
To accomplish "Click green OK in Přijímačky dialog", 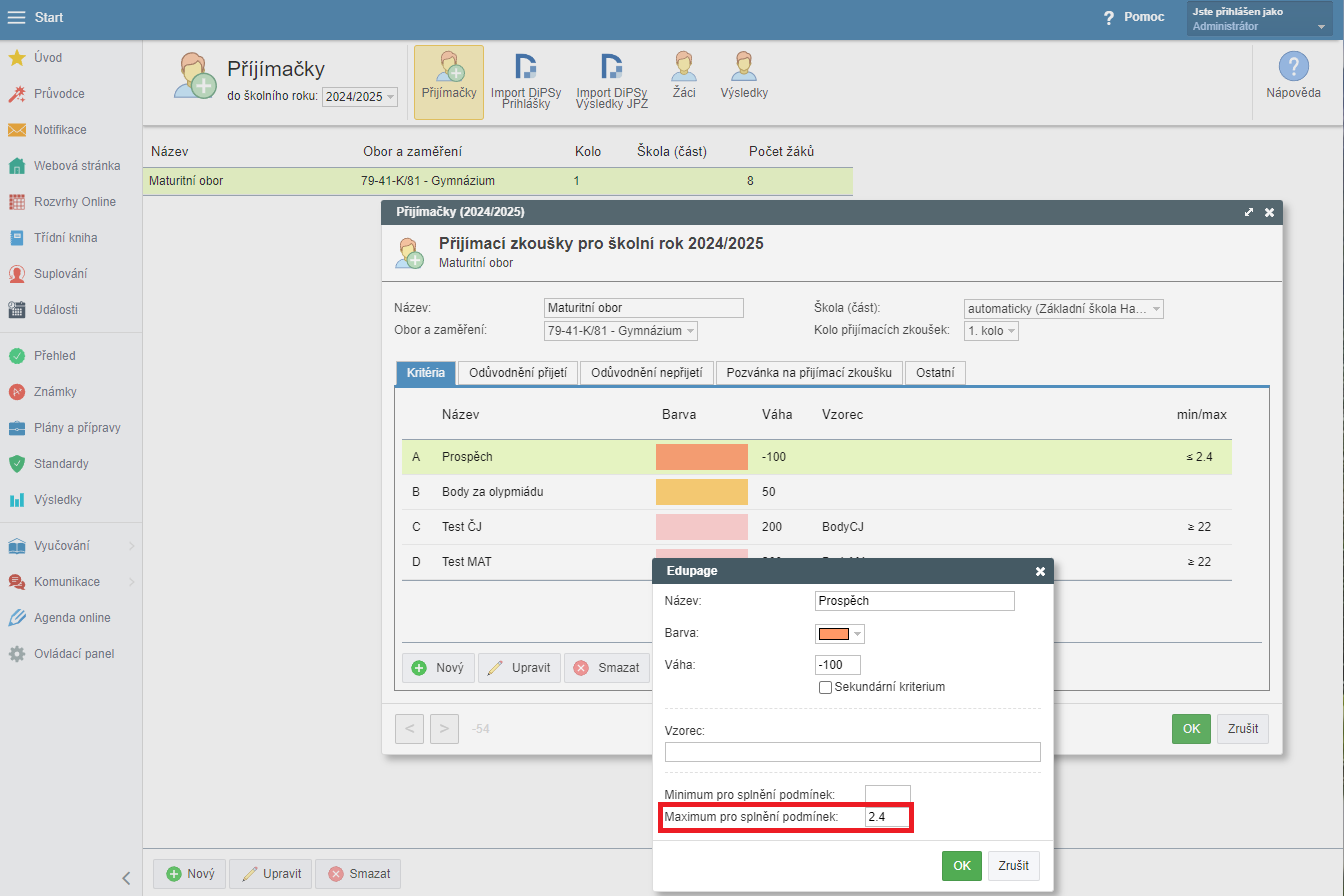I will pyautogui.click(x=1191, y=729).
